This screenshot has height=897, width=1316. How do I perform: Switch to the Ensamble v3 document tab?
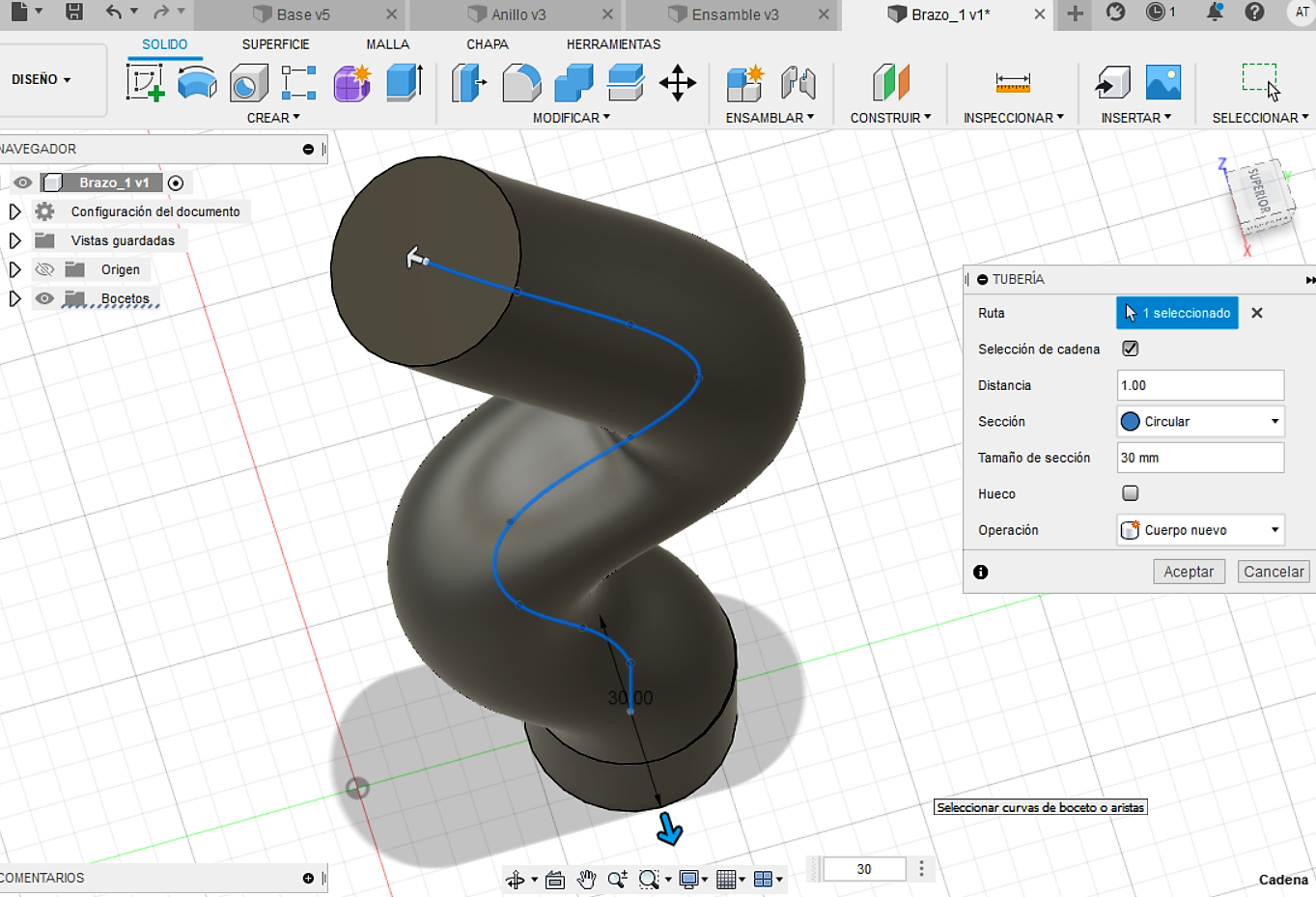734,14
